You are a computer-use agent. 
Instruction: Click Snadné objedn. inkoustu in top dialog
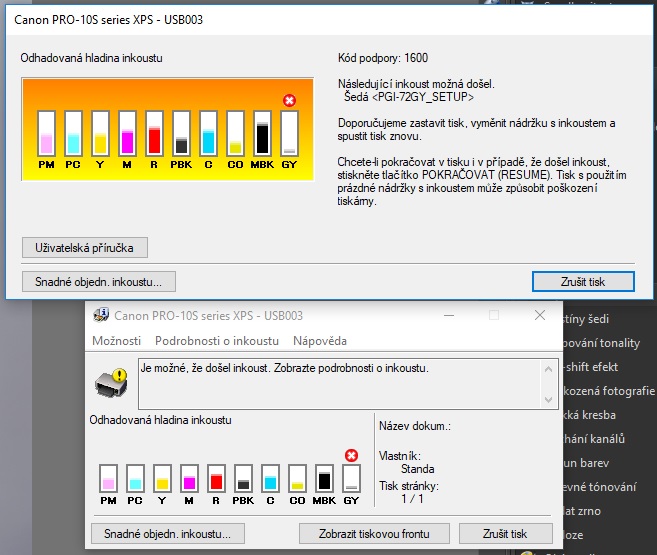98,281
